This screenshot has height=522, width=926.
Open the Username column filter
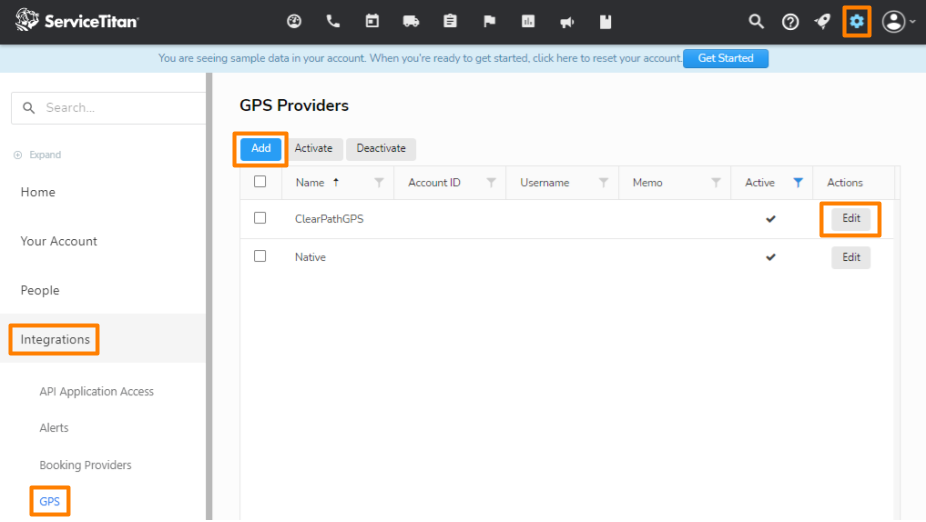[x=604, y=183]
